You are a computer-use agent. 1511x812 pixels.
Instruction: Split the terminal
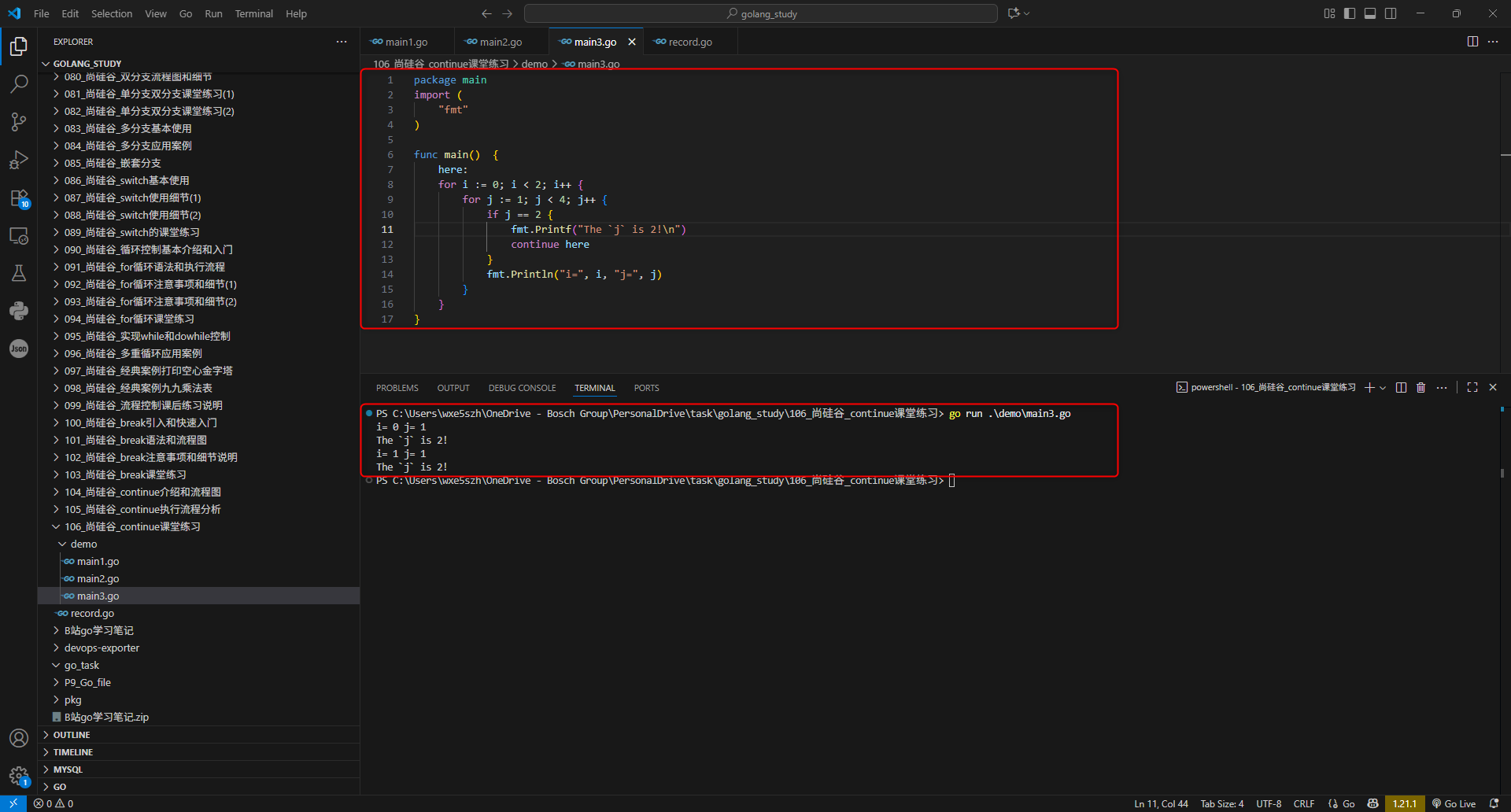point(1401,387)
